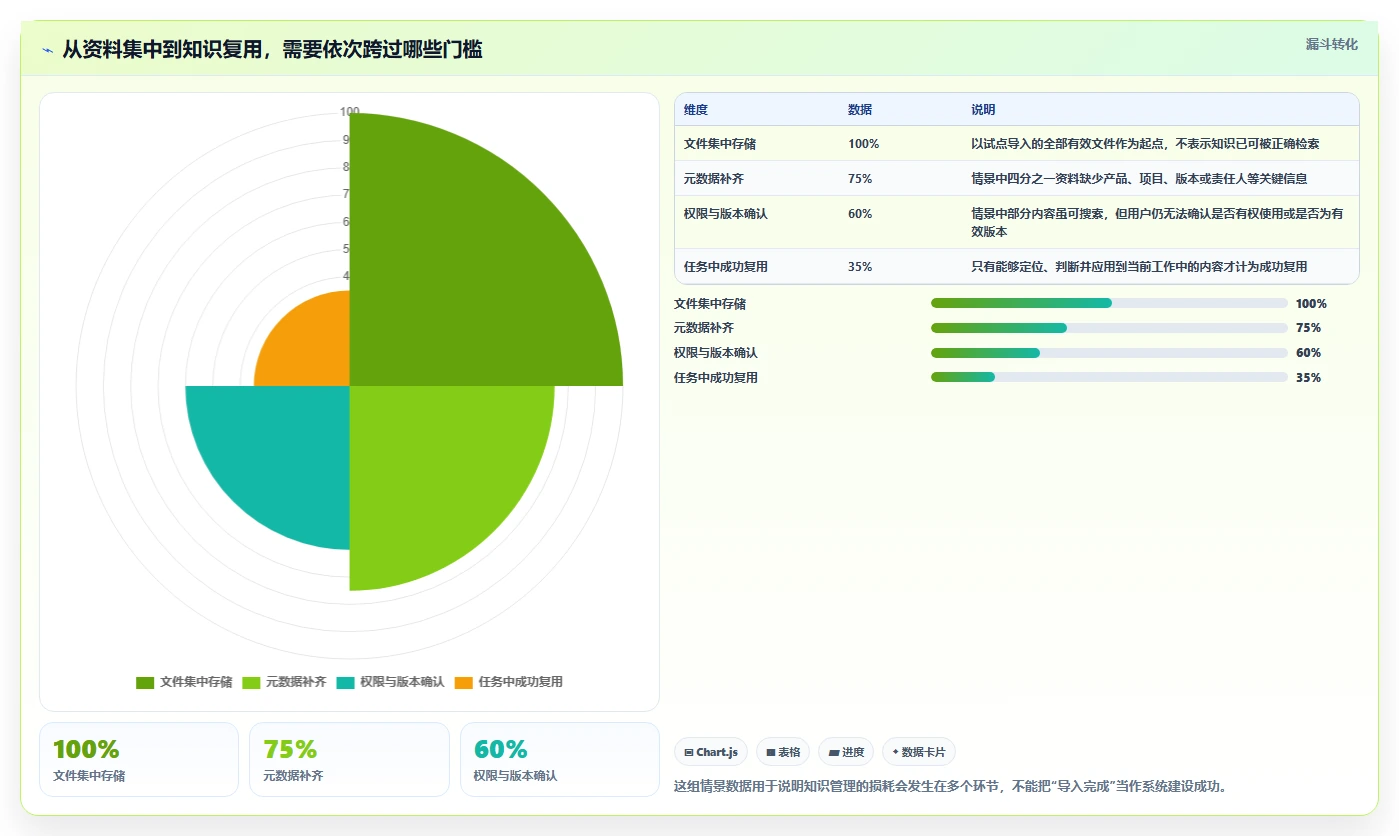Toggle the 元数据补齐 legend item

(x=284, y=682)
